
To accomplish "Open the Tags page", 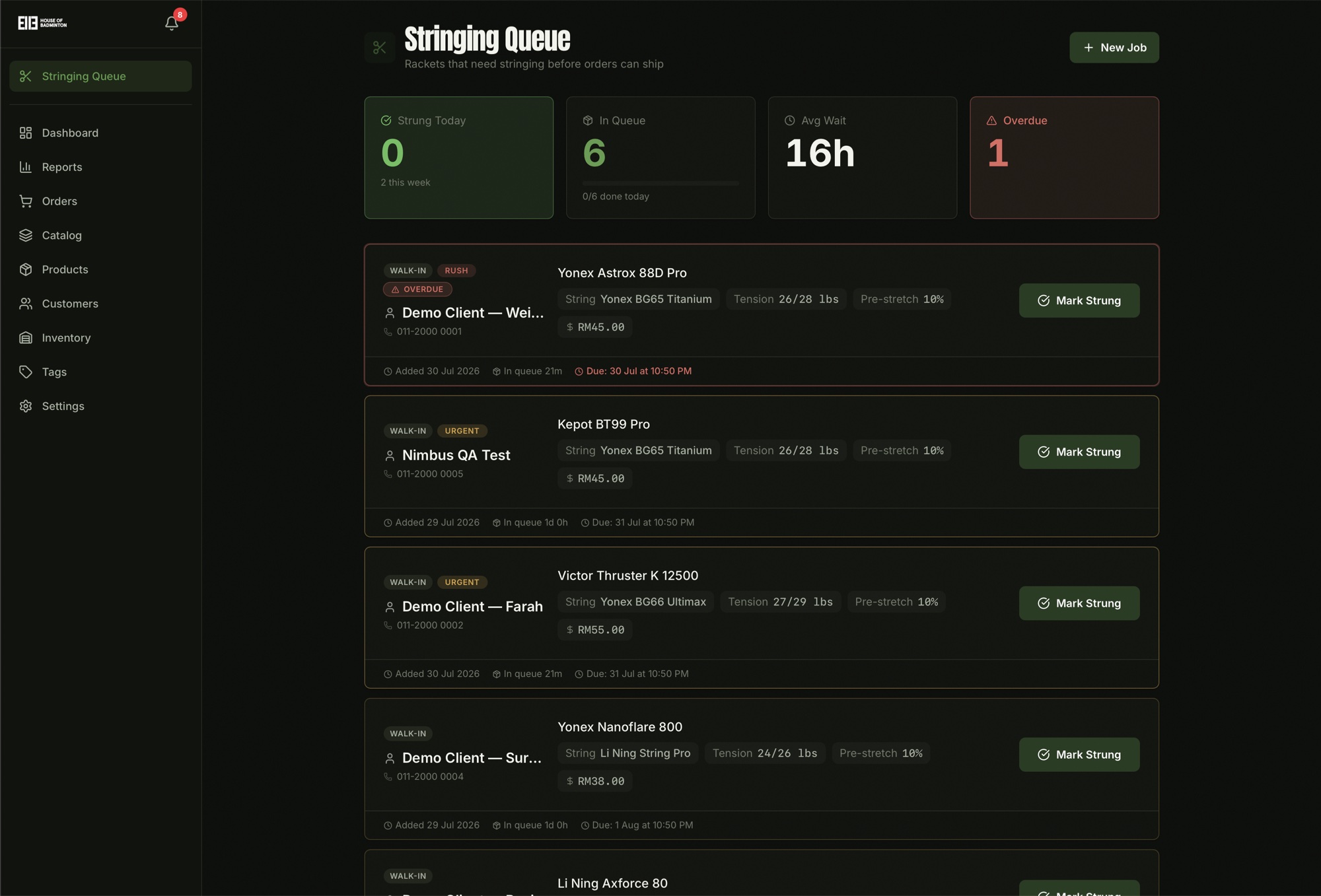I will 100,372.
